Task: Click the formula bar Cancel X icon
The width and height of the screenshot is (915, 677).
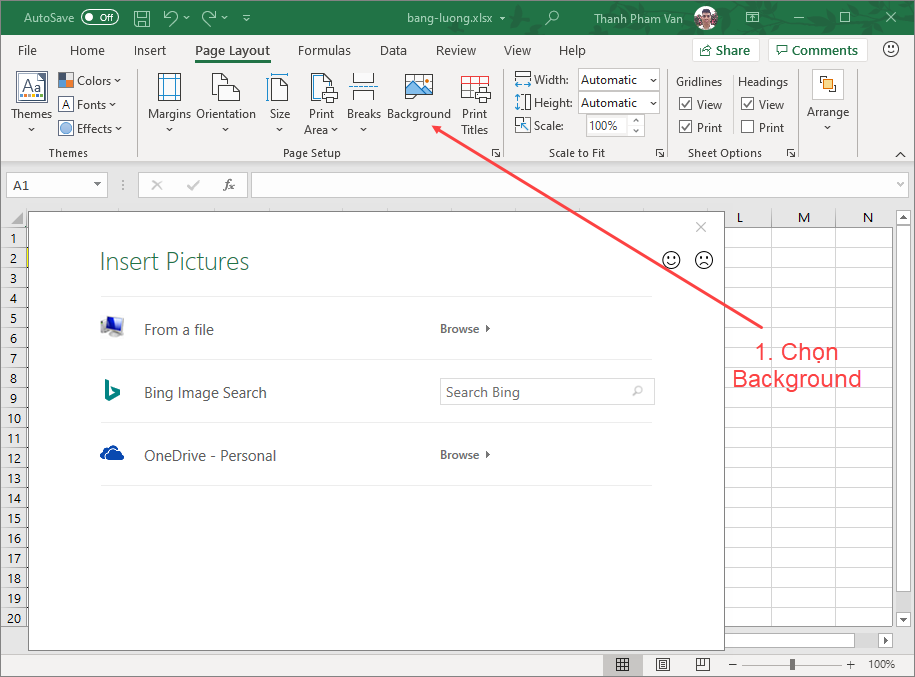Action: [157, 185]
